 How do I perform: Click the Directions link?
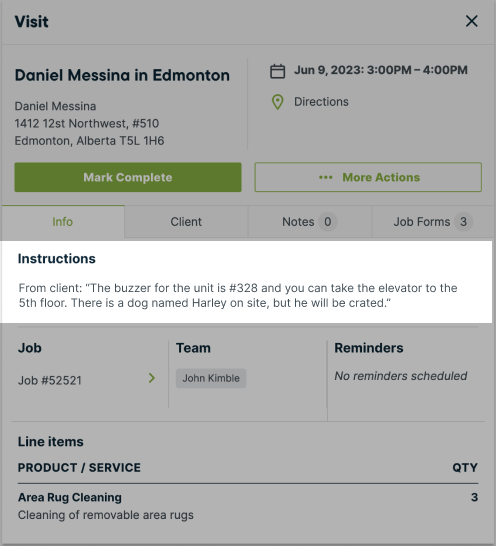pos(321,102)
